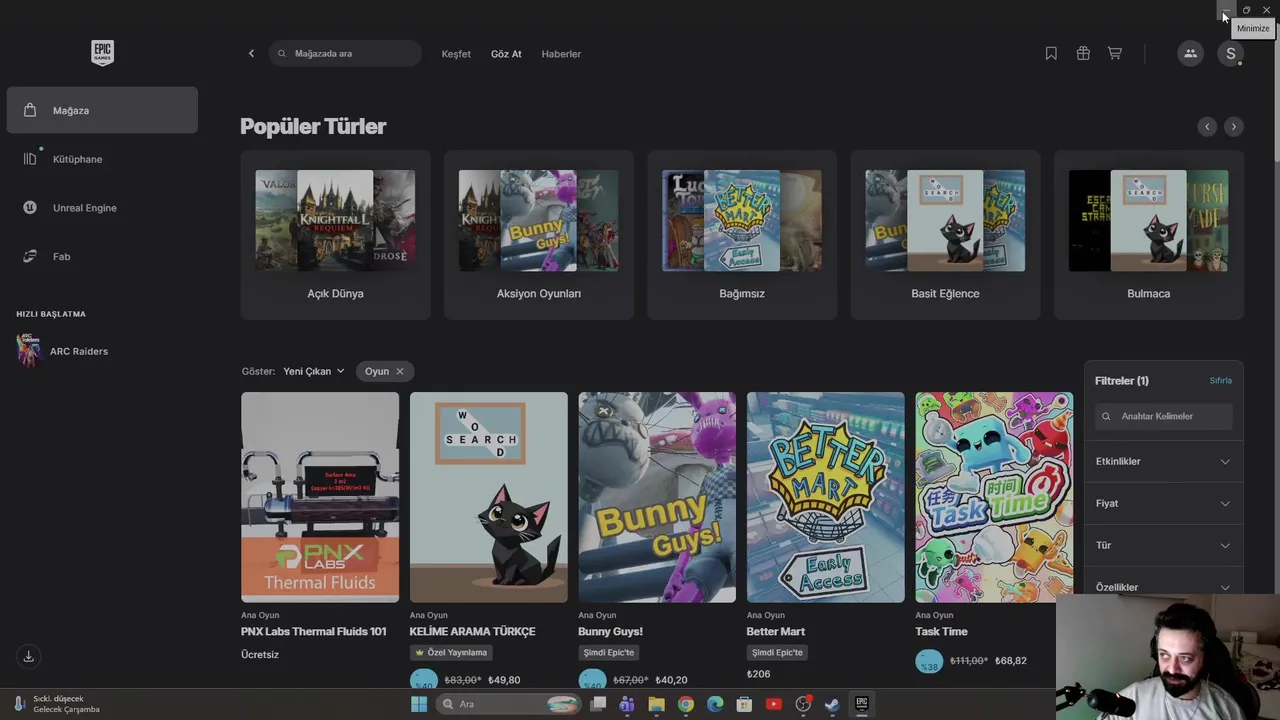Open Task Time cover image

click(x=994, y=497)
